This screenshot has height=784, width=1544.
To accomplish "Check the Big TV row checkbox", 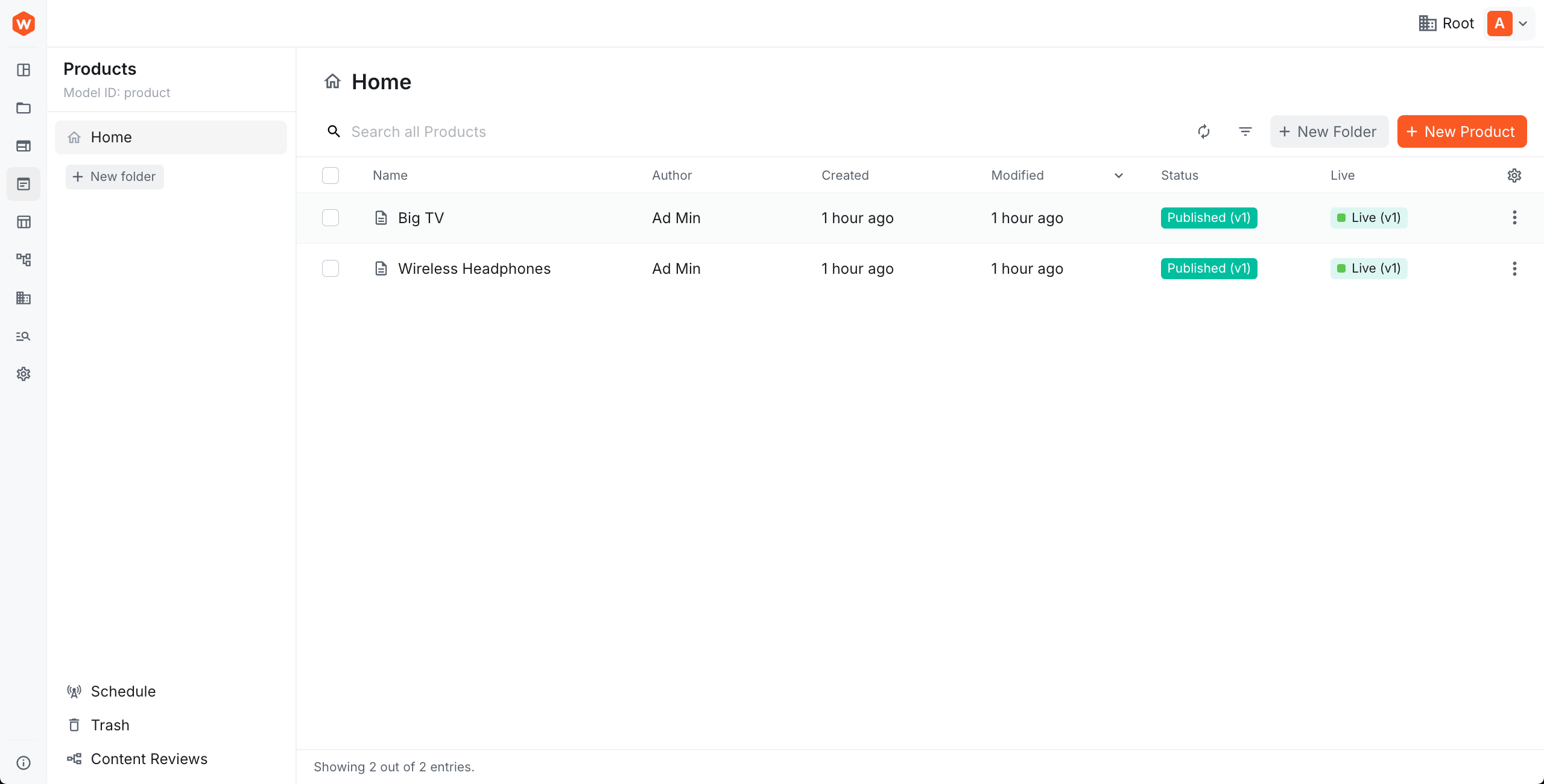I will tap(331, 218).
